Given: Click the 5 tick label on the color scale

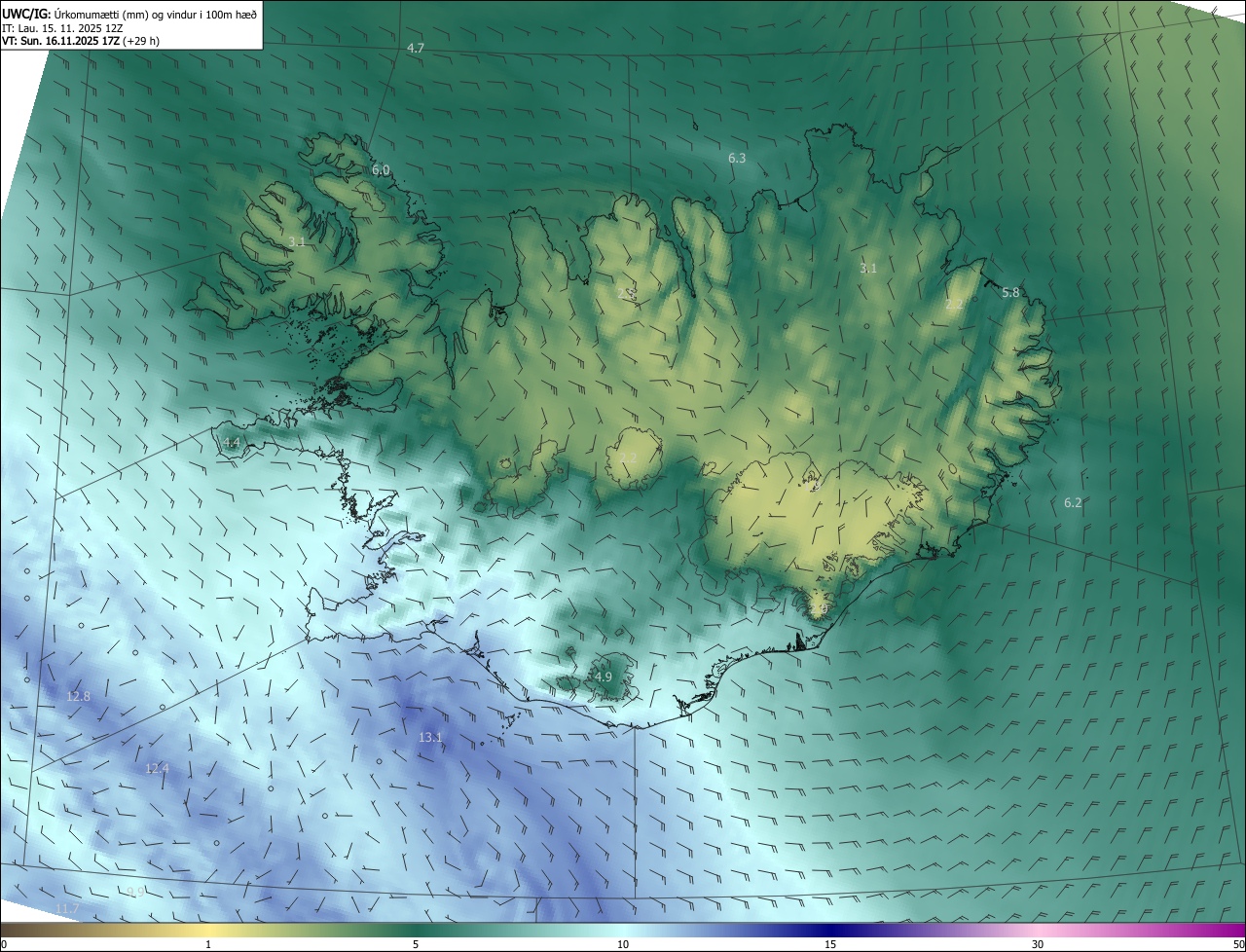Looking at the screenshot, I should pyautogui.click(x=416, y=944).
